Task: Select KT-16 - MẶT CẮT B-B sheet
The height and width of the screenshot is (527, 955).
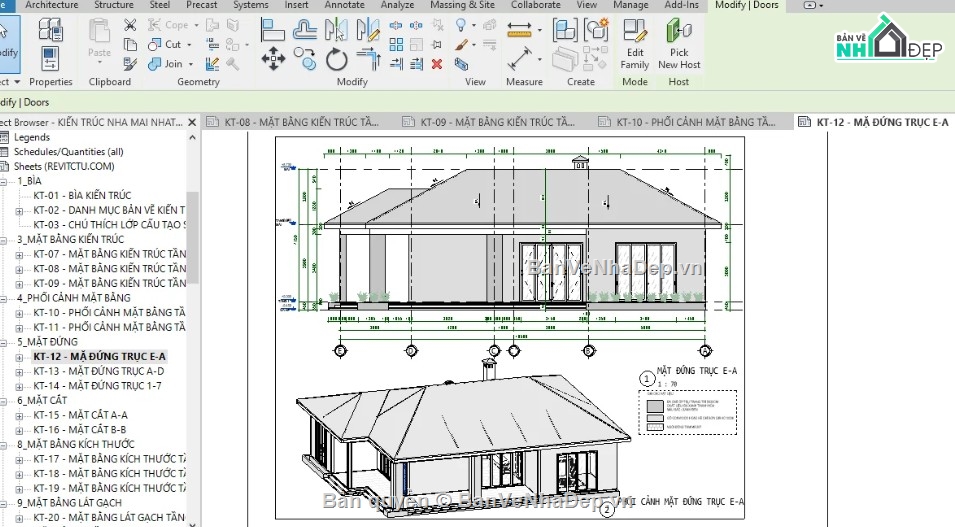Action: coord(80,430)
